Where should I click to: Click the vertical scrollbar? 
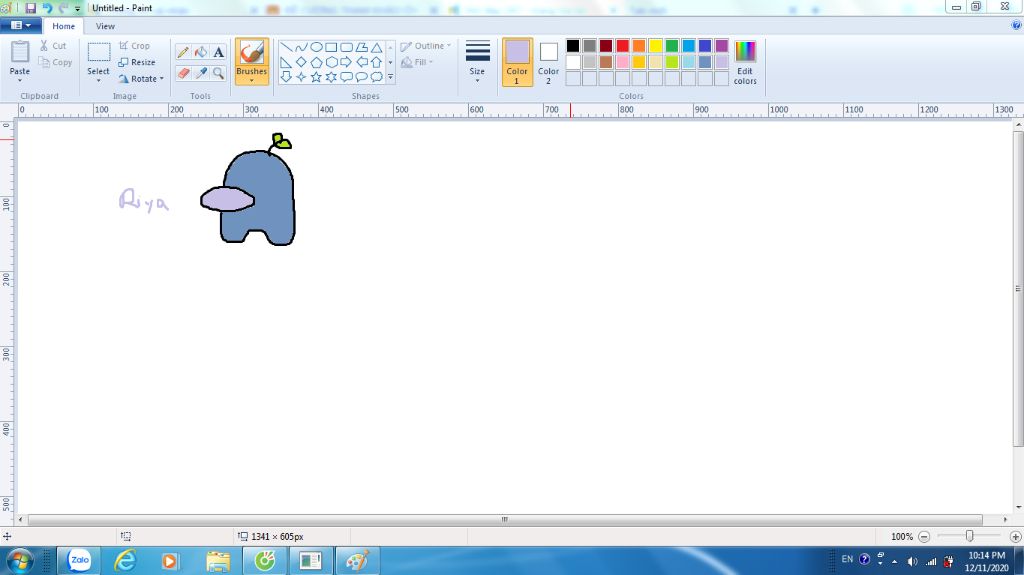click(x=1018, y=289)
